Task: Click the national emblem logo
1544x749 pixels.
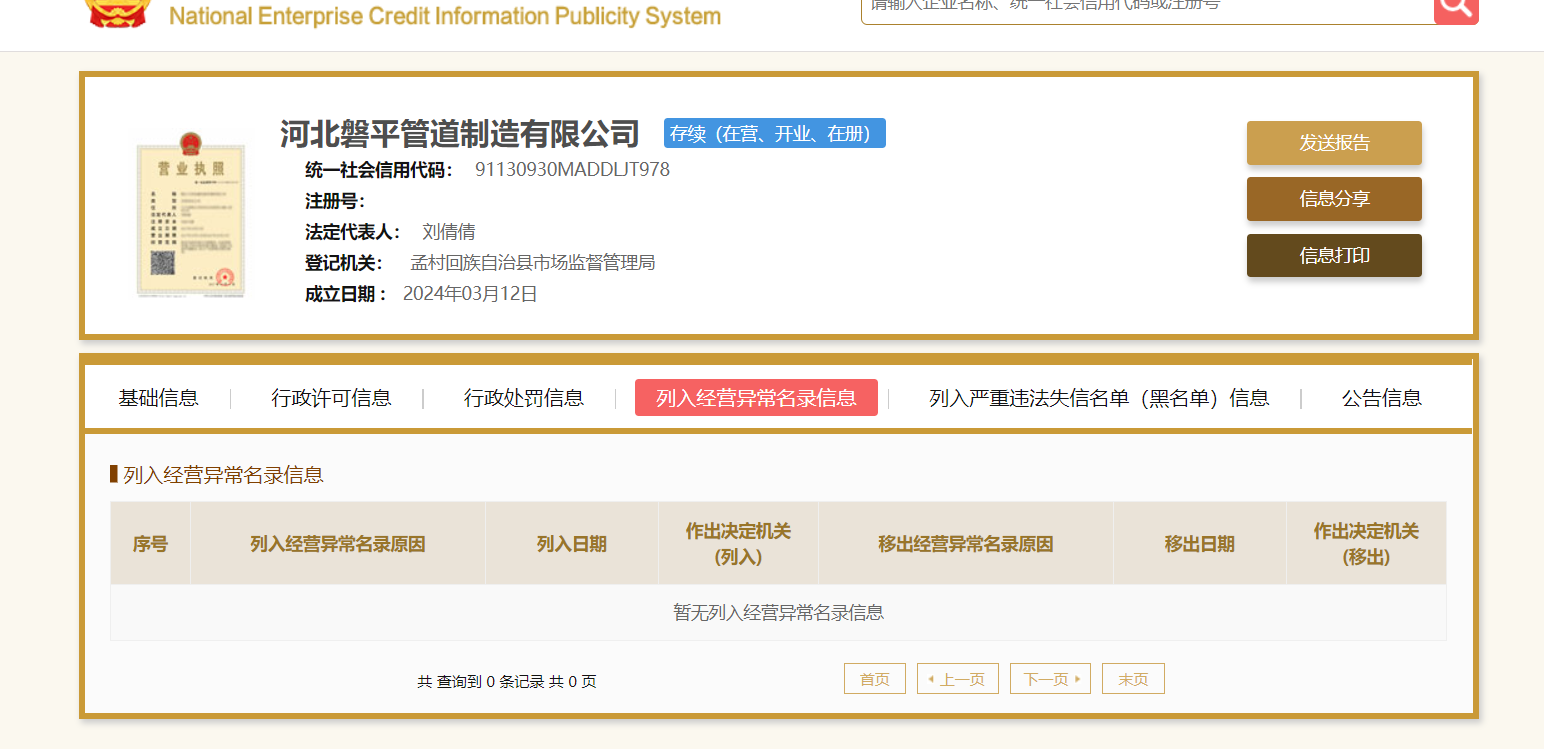Action: 116,12
